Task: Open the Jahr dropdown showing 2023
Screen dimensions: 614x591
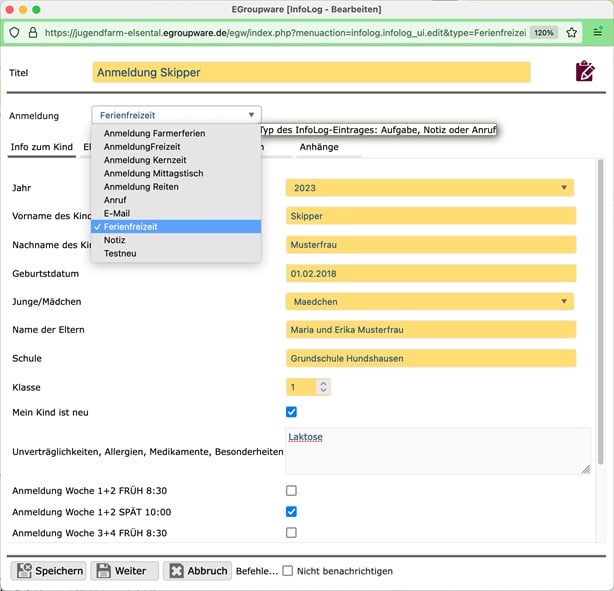Action: pos(429,187)
